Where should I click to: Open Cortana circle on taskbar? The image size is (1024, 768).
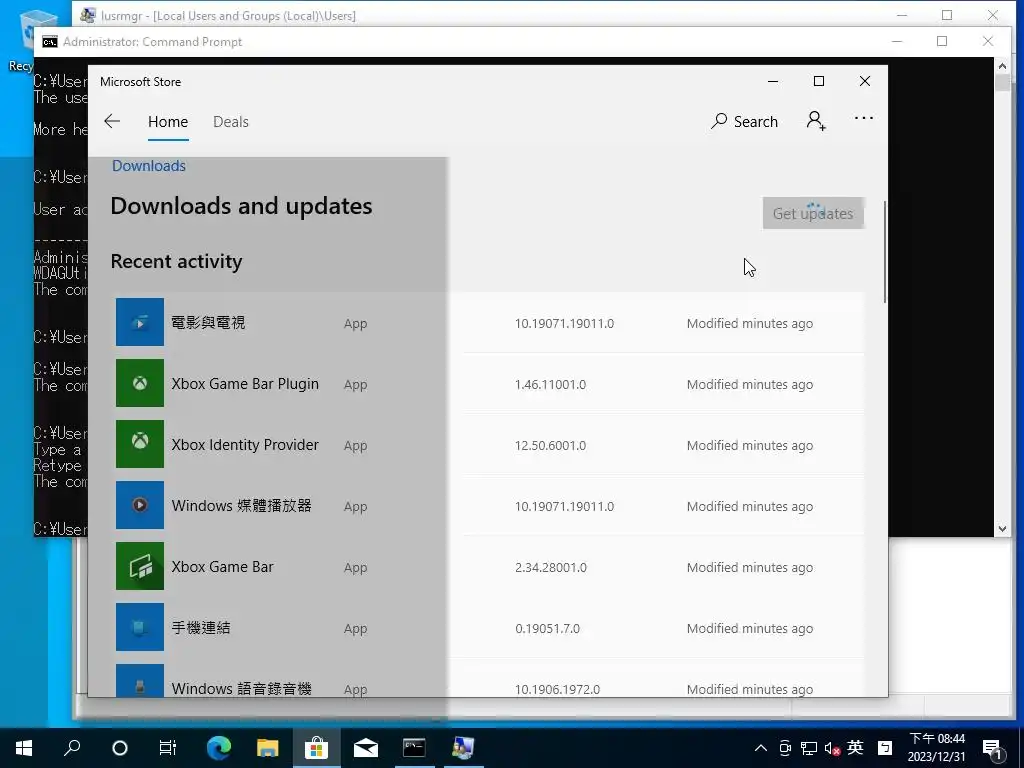120,748
